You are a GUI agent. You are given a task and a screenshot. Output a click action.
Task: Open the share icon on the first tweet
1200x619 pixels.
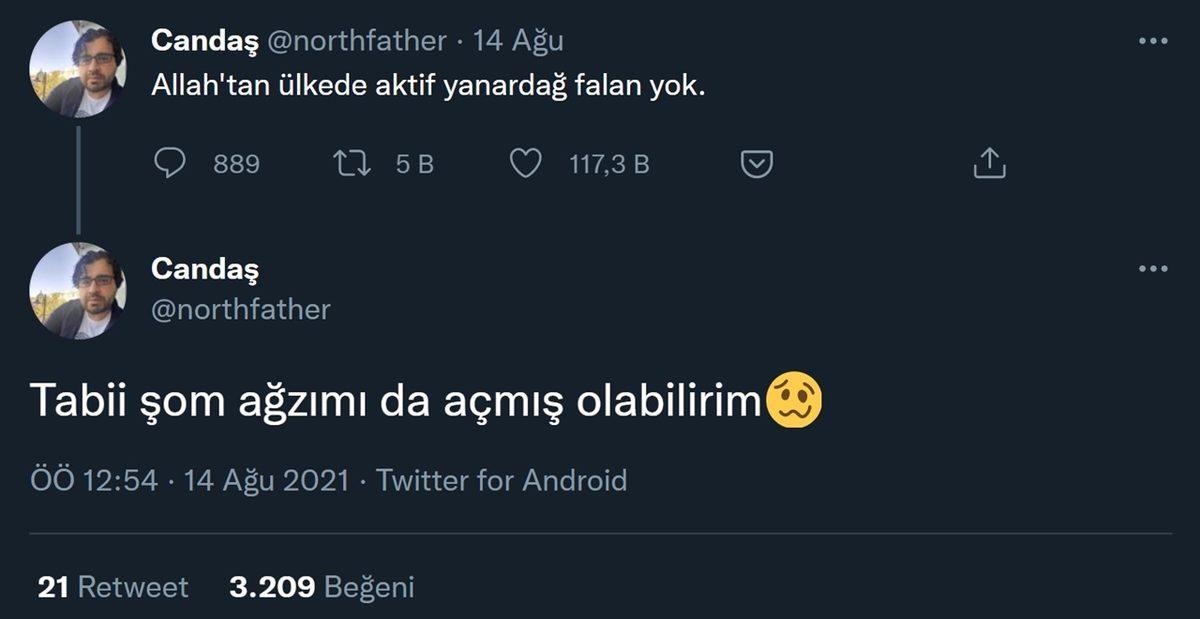988,161
